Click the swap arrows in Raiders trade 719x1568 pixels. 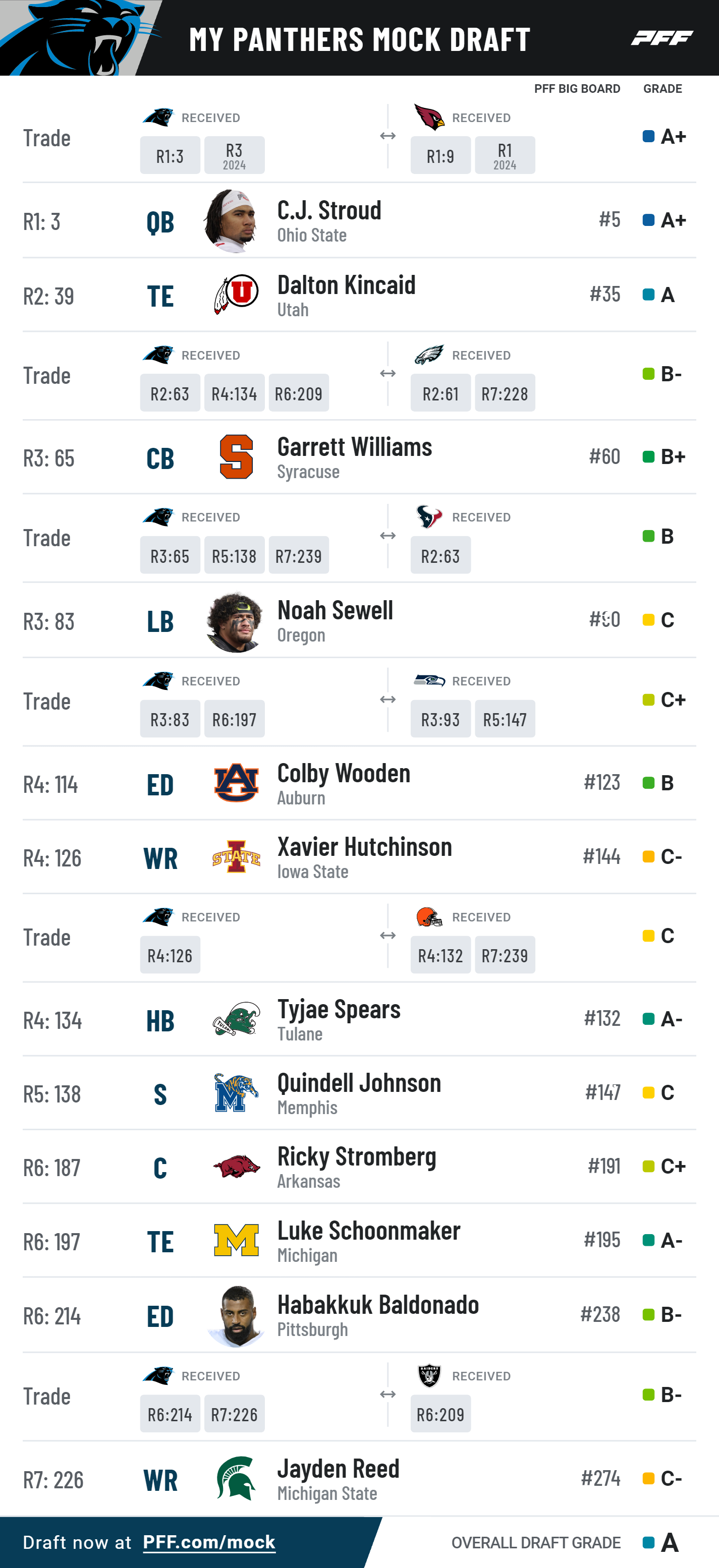(388, 1394)
